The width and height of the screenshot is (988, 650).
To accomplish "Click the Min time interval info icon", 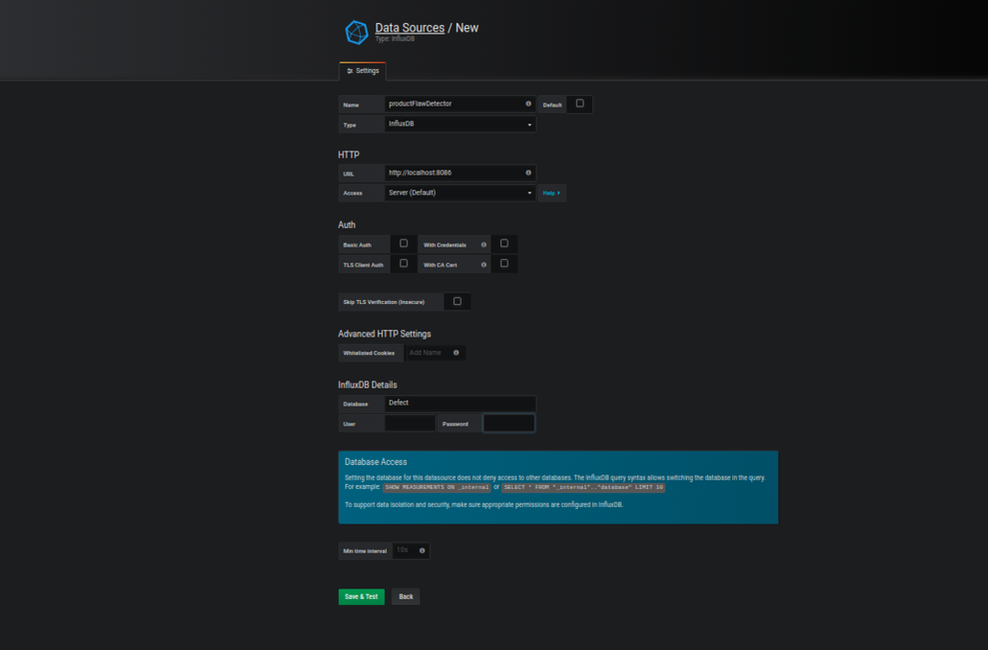I will [x=422, y=550].
